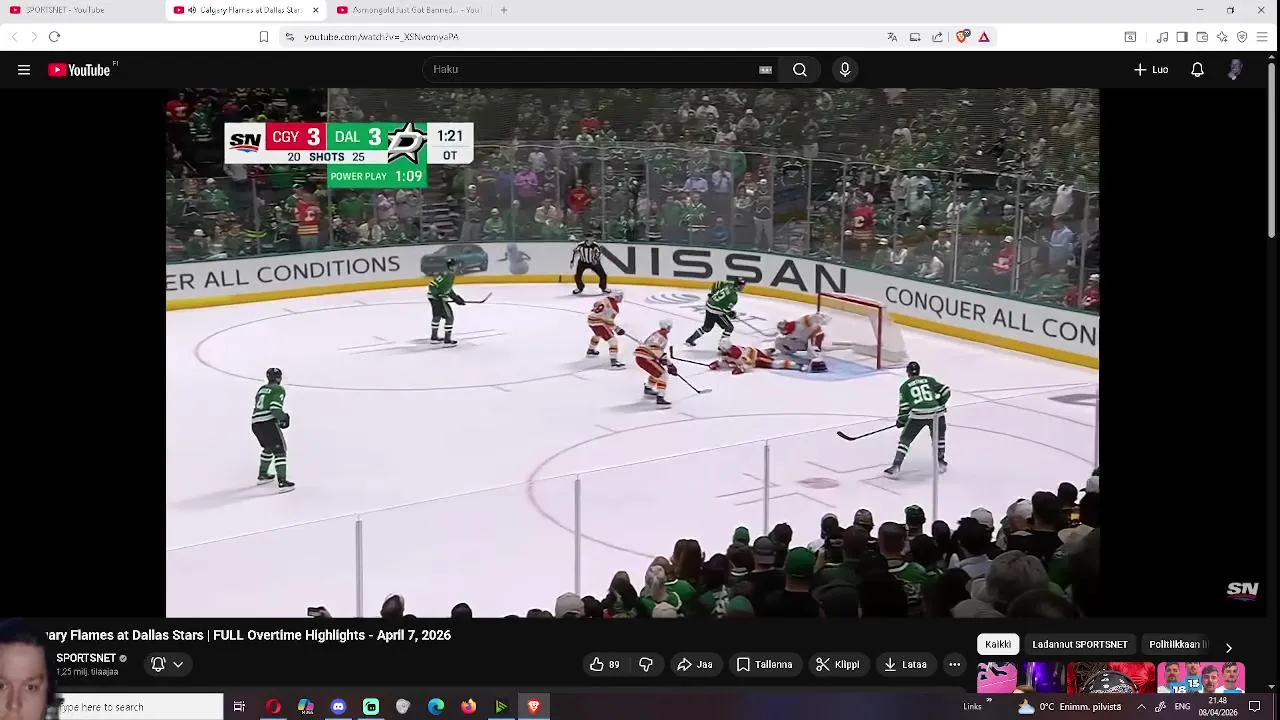Open the red recommended video thumbnail
The height and width of the screenshot is (720, 1280).
[1110, 678]
